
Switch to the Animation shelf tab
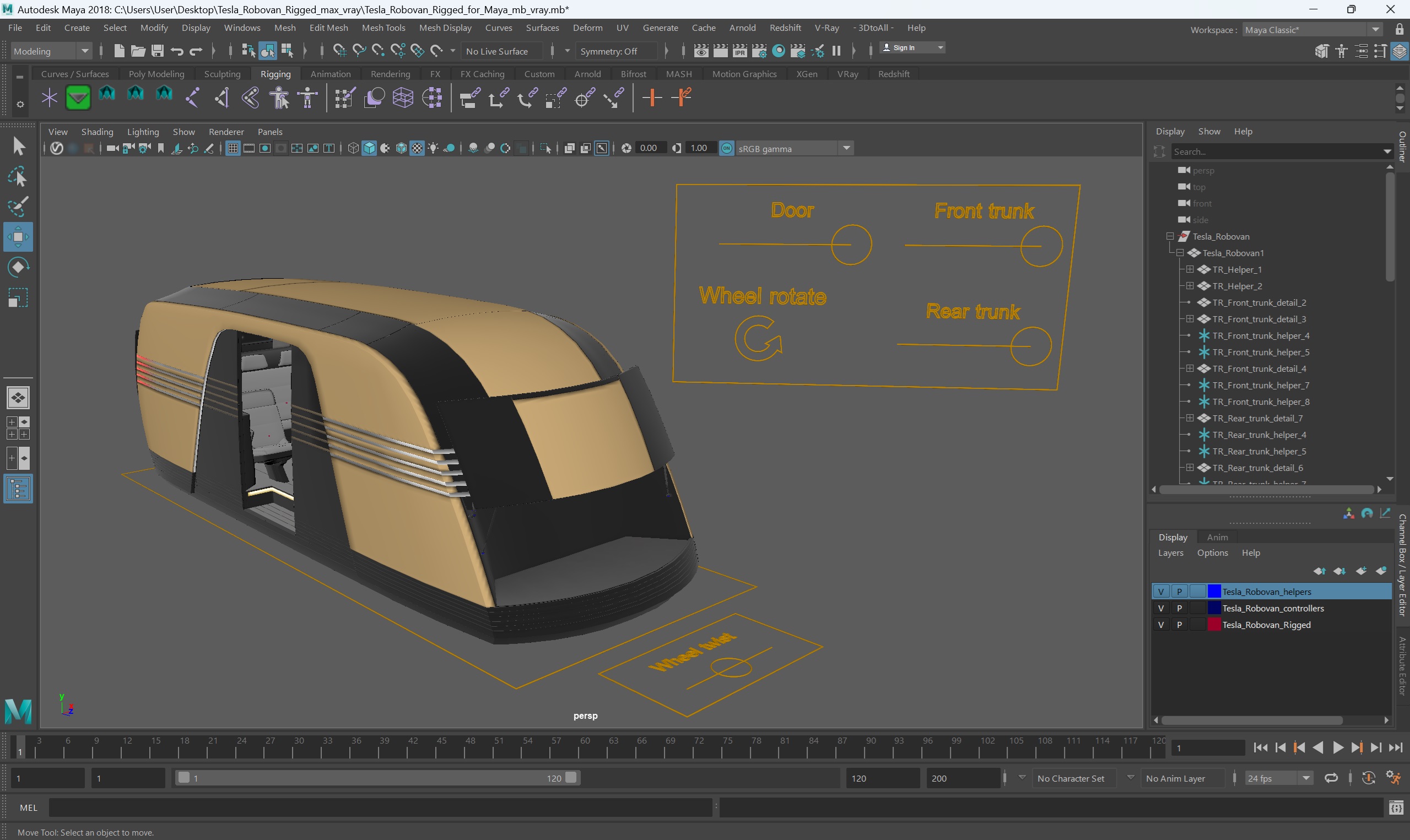click(x=331, y=74)
